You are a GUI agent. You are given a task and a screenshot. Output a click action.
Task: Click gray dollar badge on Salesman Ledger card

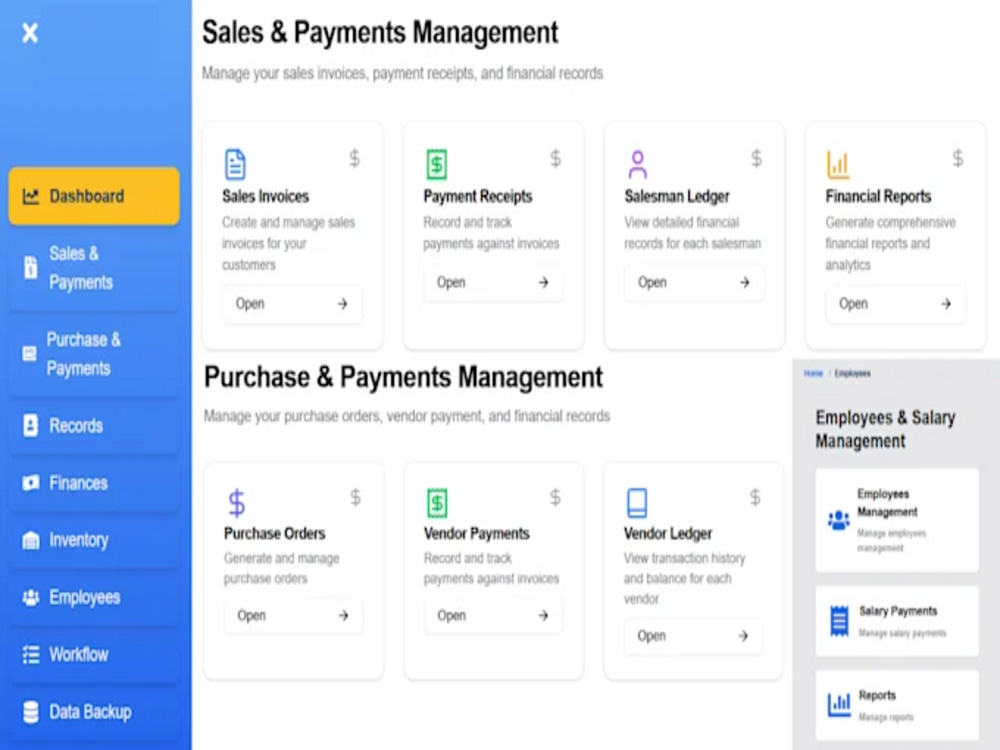pos(756,158)
